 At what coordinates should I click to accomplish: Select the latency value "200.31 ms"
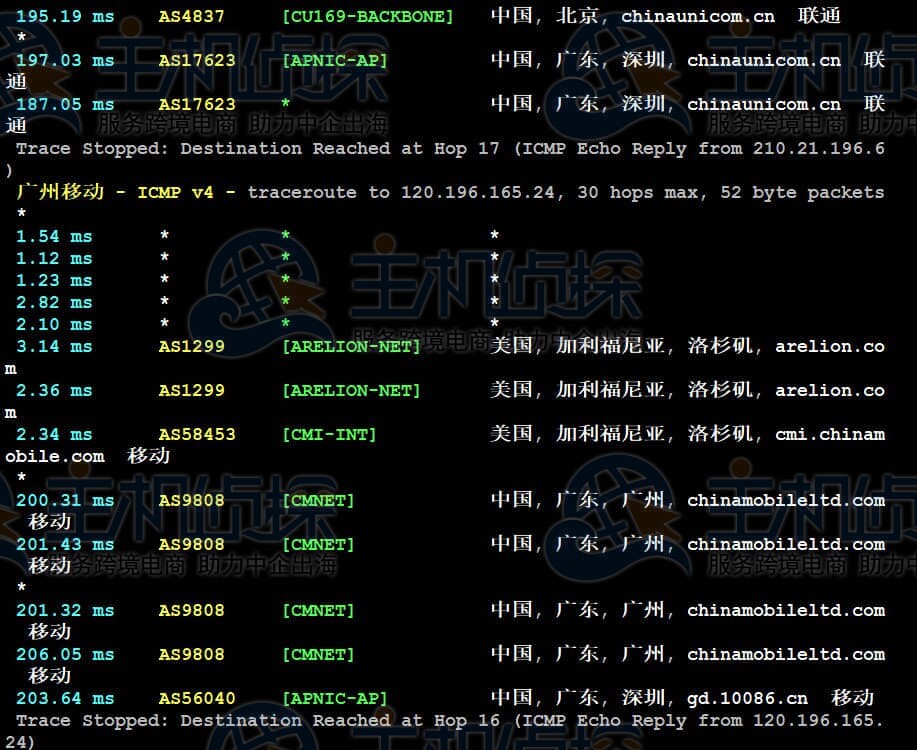[x=65, y=500]
